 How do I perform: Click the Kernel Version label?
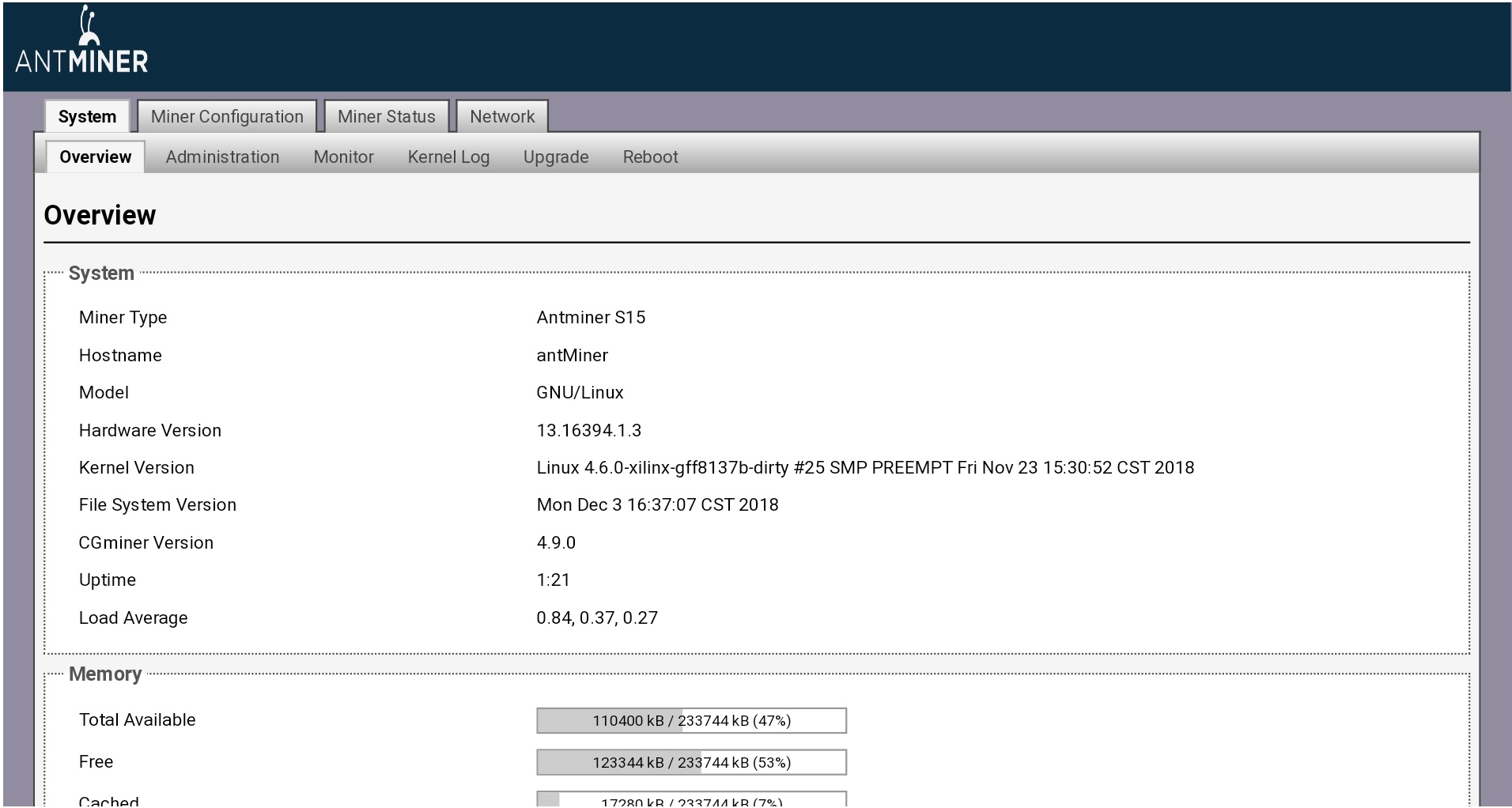(136, 467)
